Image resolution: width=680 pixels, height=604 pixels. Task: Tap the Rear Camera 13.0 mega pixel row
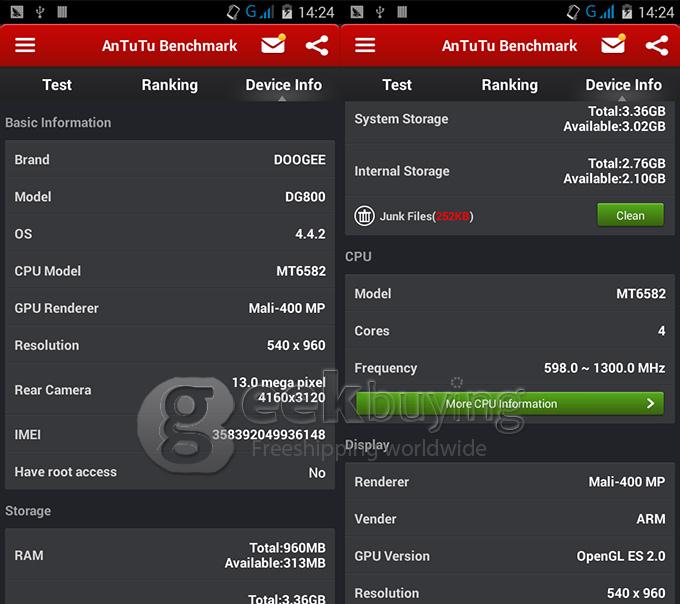coord(170,390)
